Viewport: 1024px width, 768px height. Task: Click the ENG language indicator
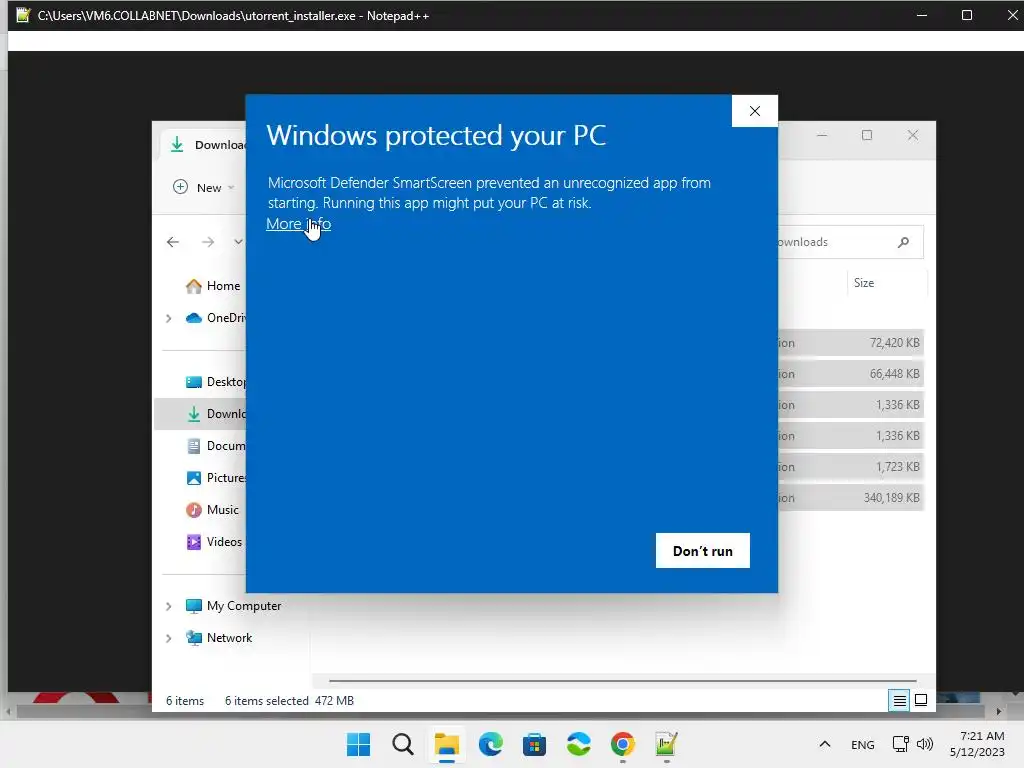(863, 744)
